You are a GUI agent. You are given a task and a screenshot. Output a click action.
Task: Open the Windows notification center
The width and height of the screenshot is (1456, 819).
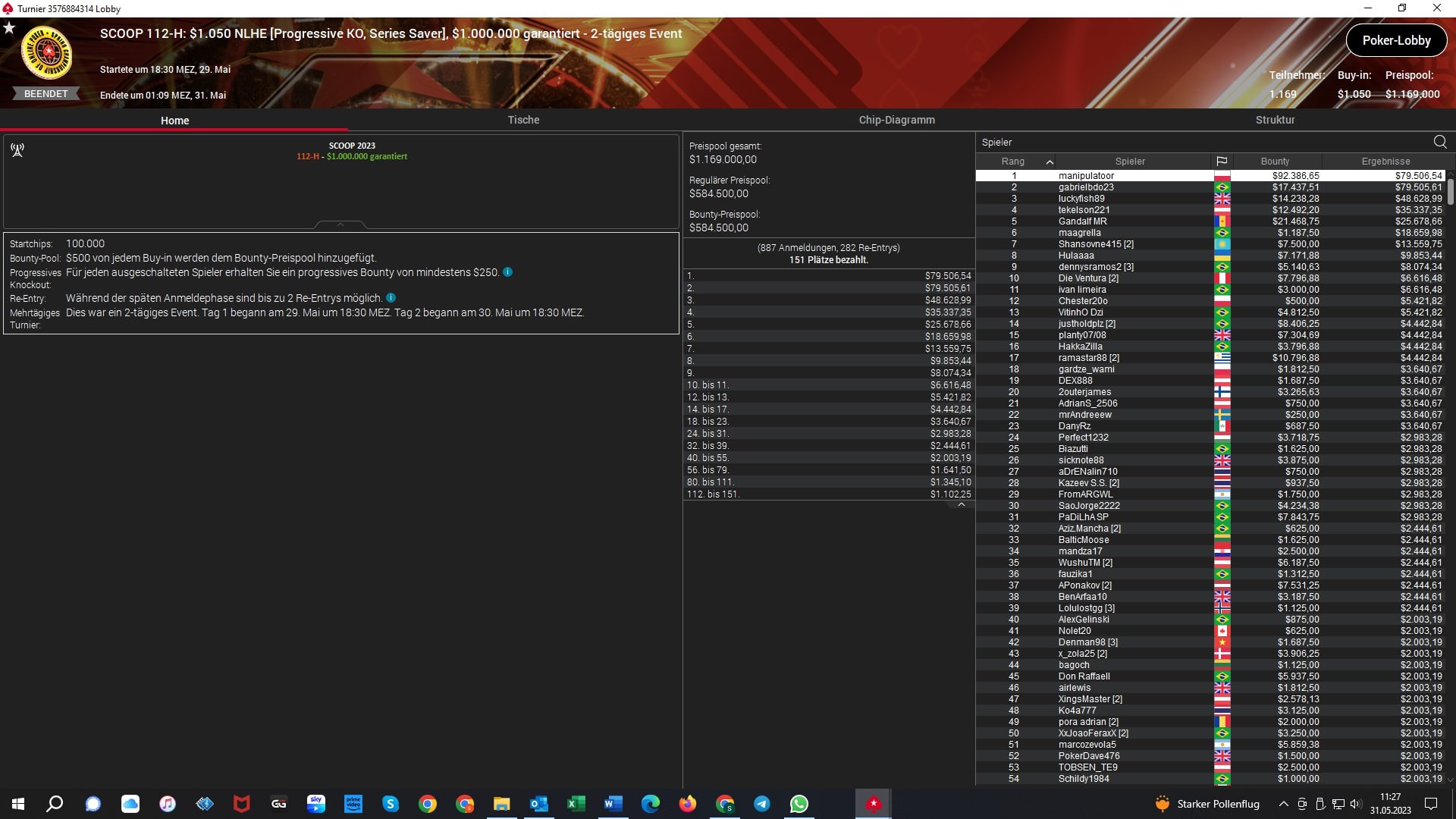click(1431, 804)
